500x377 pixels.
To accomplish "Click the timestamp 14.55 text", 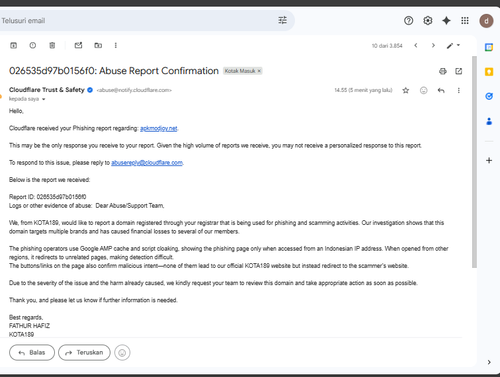I will 363,90.
